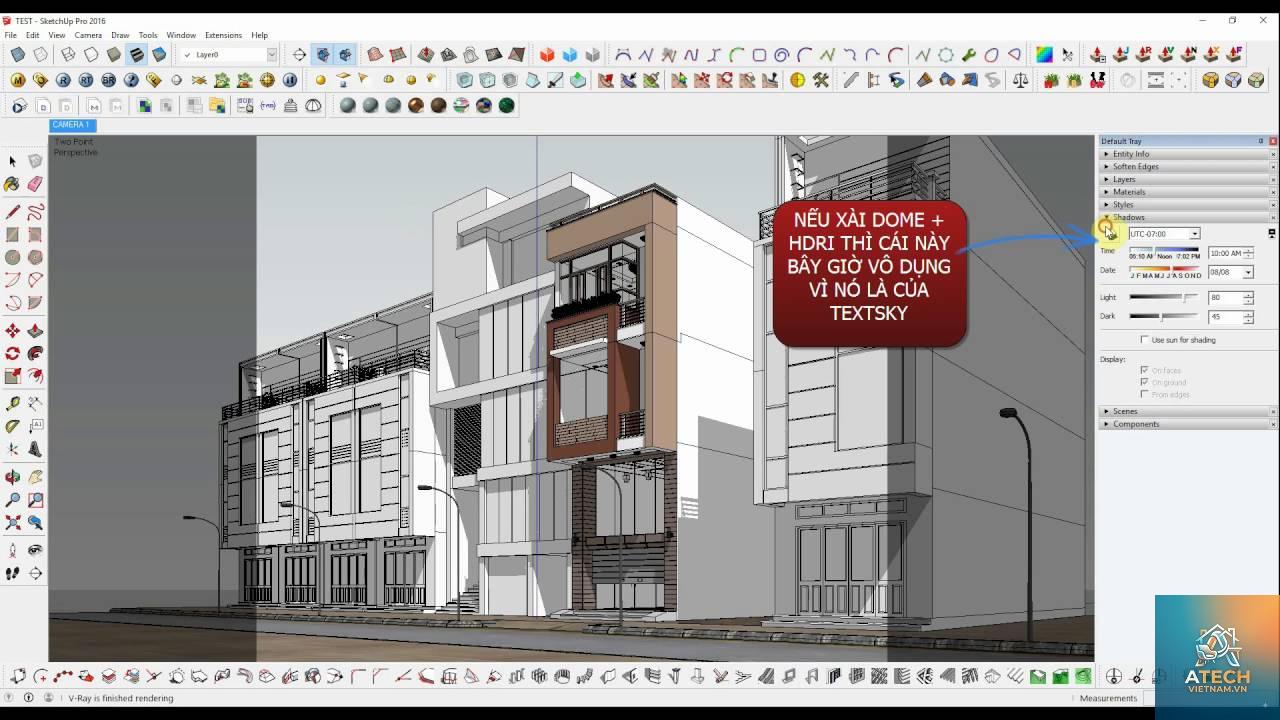Activate the Move tool
The height and width of the screenshot is (720, 1280).
pos(13,331)
